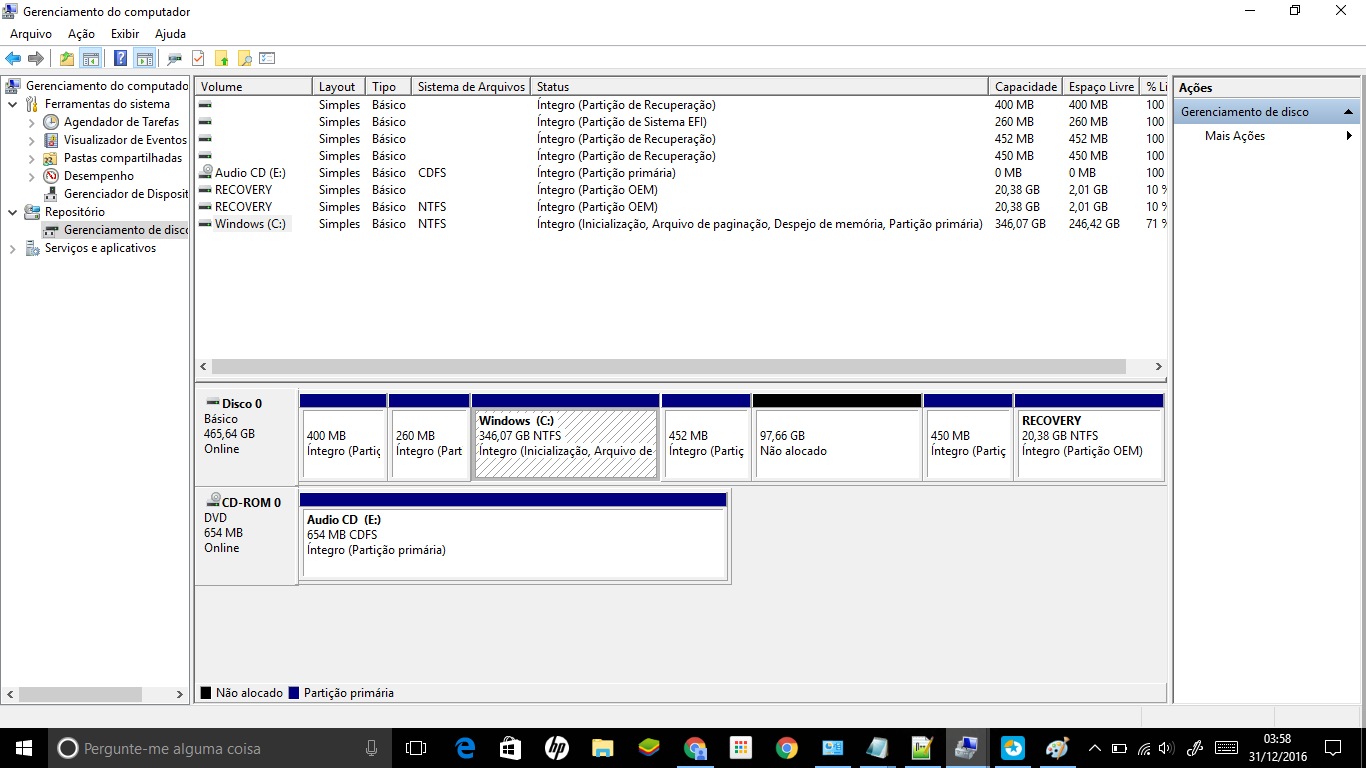The height and width of the screenshot is (768, 1366).
Task: Open the Arquivo menu
Action: [31, 34]
